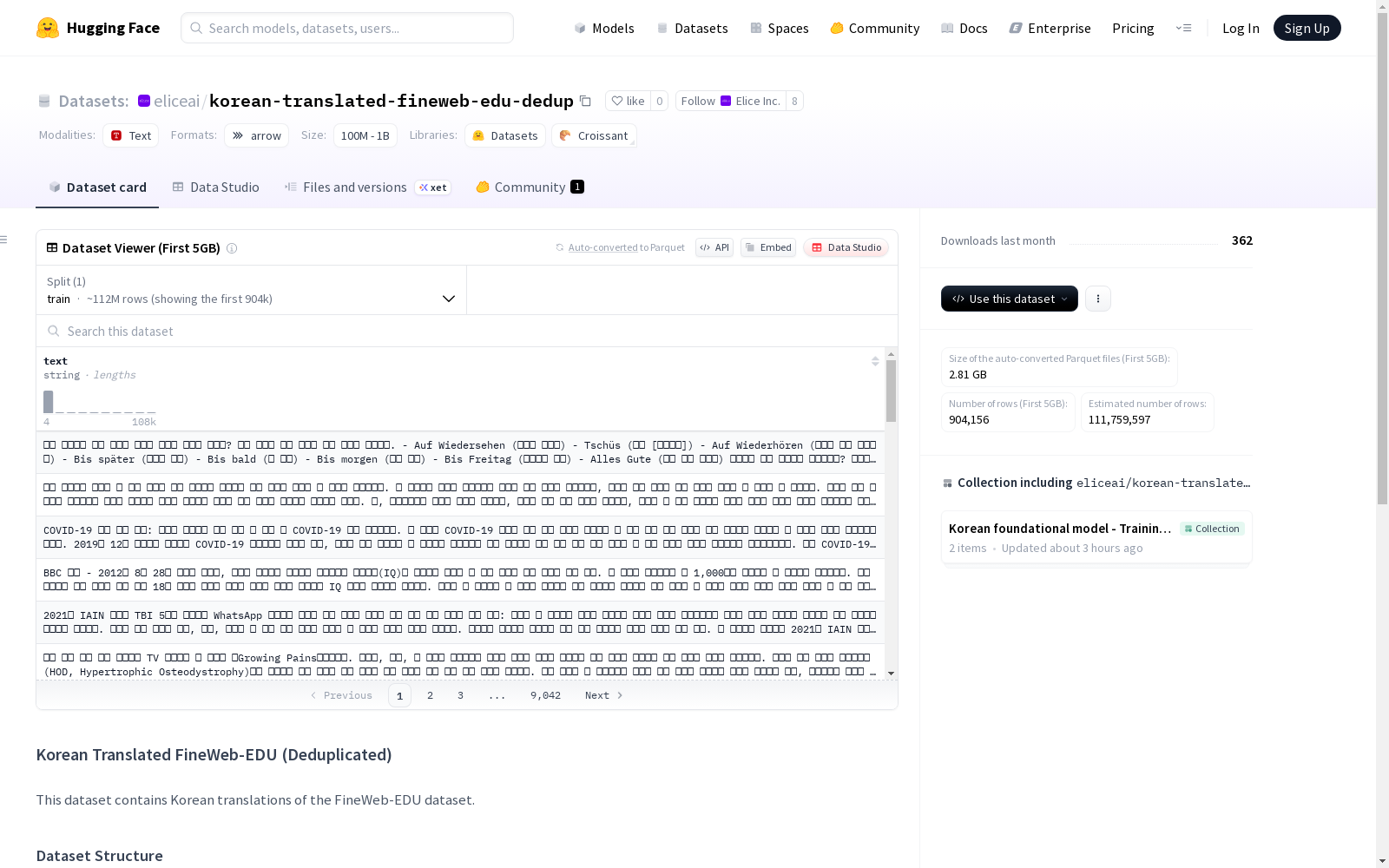The height and width of the screenshot is (868, 1389).
Task: Copy dataset name with the copy icon
Action: point(585,101)
